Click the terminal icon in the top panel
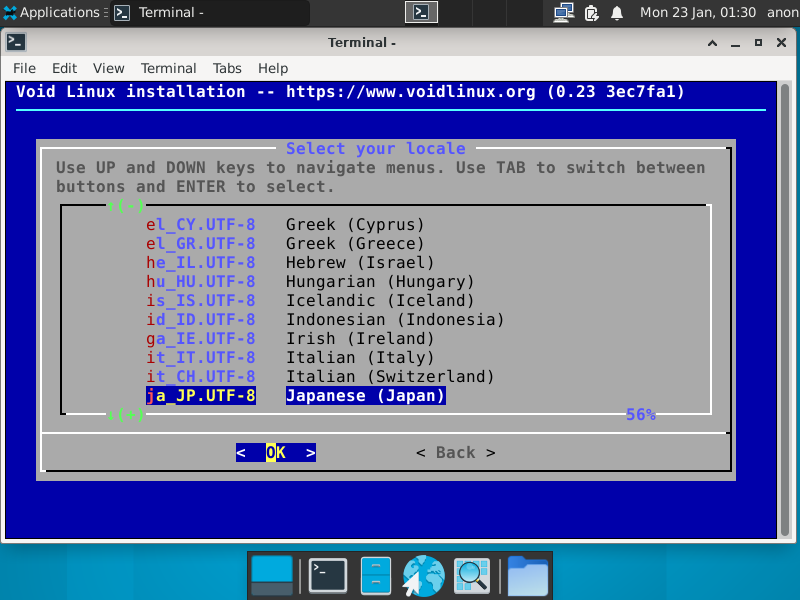800x600 pixels. pyautogui.click(x=421, y=12)
